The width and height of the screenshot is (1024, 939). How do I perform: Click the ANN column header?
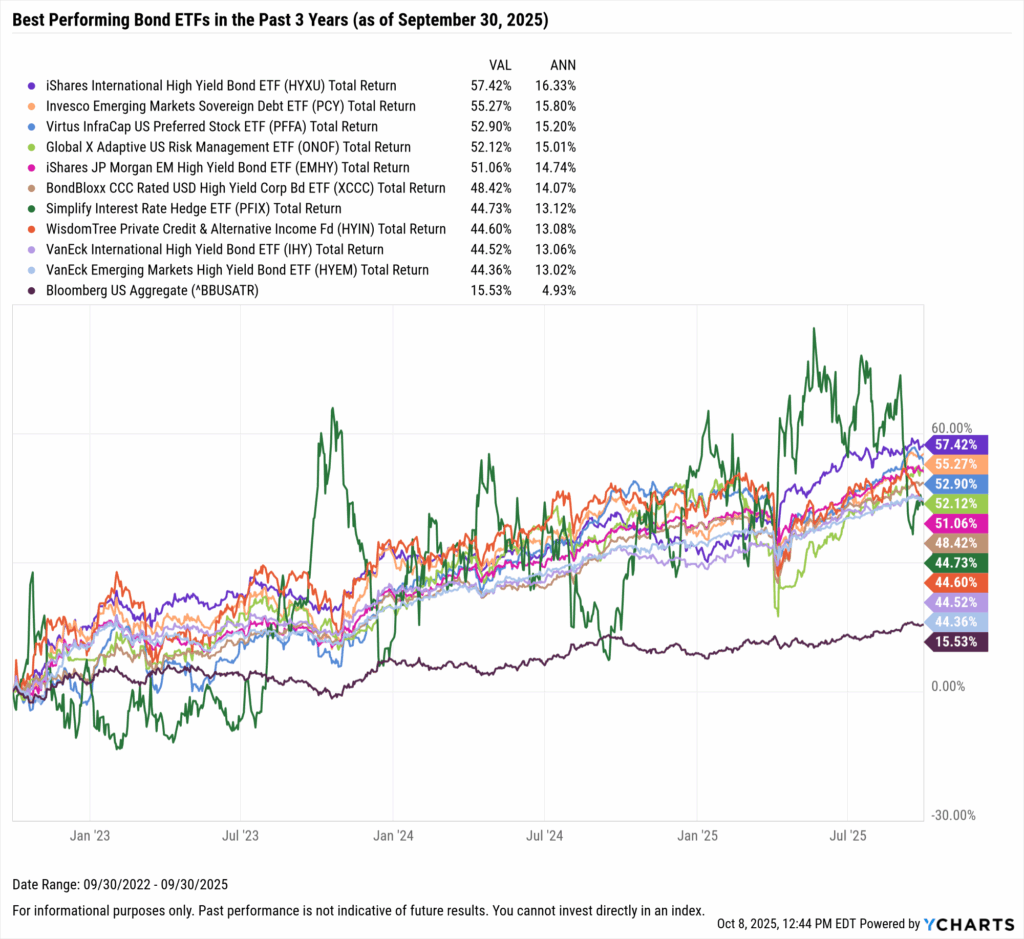tap(562, 62)
